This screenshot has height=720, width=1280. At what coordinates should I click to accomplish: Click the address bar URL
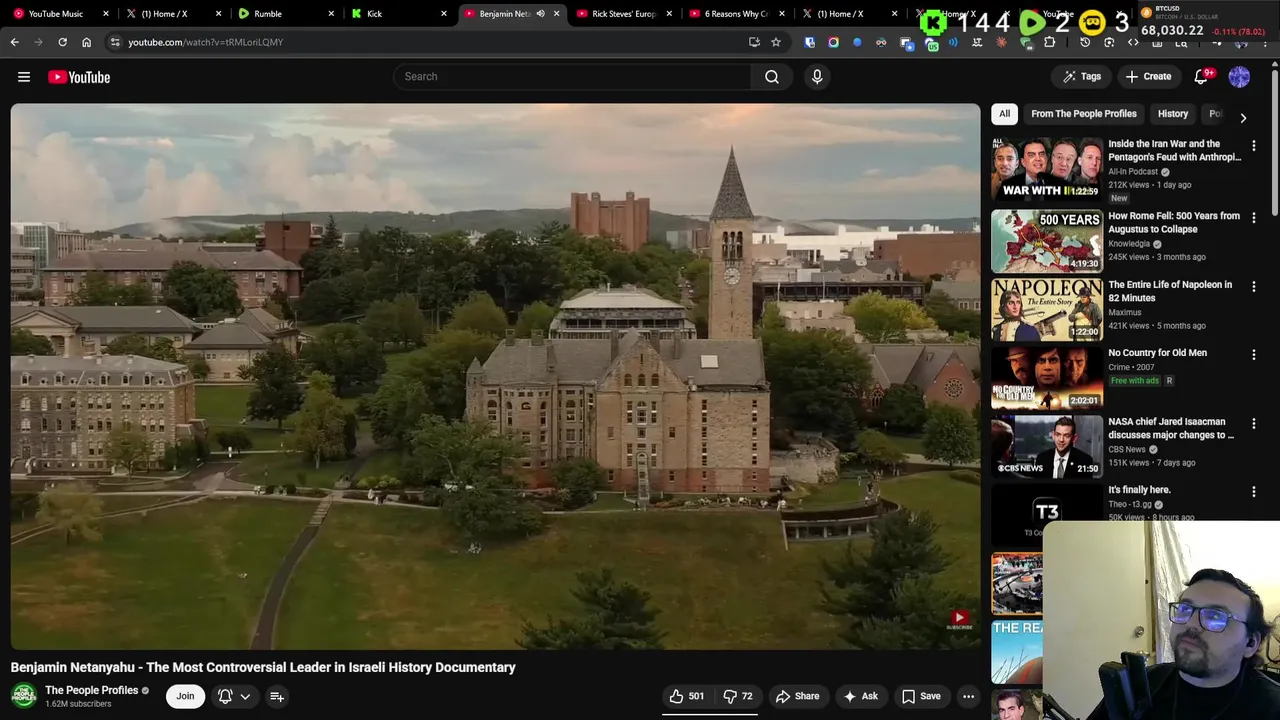(206, 42)
